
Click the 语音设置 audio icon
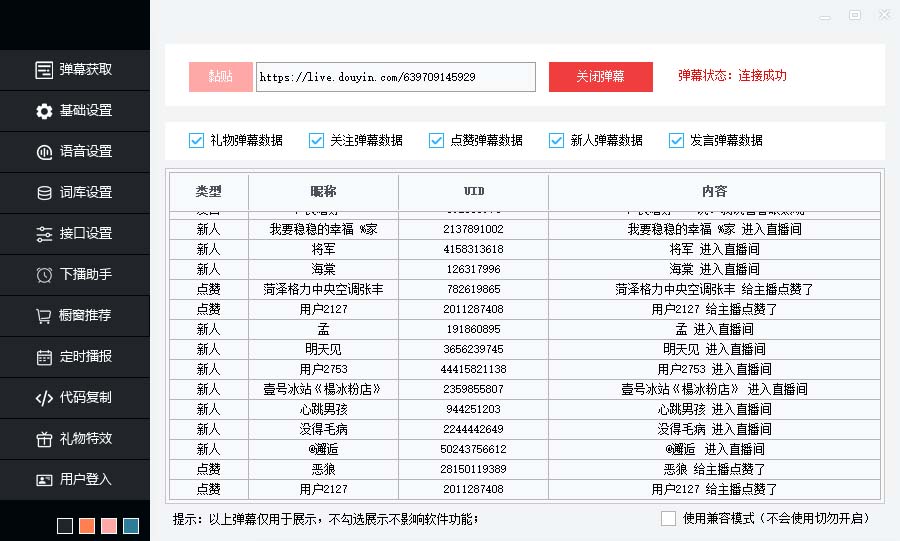tap(44, 152)
